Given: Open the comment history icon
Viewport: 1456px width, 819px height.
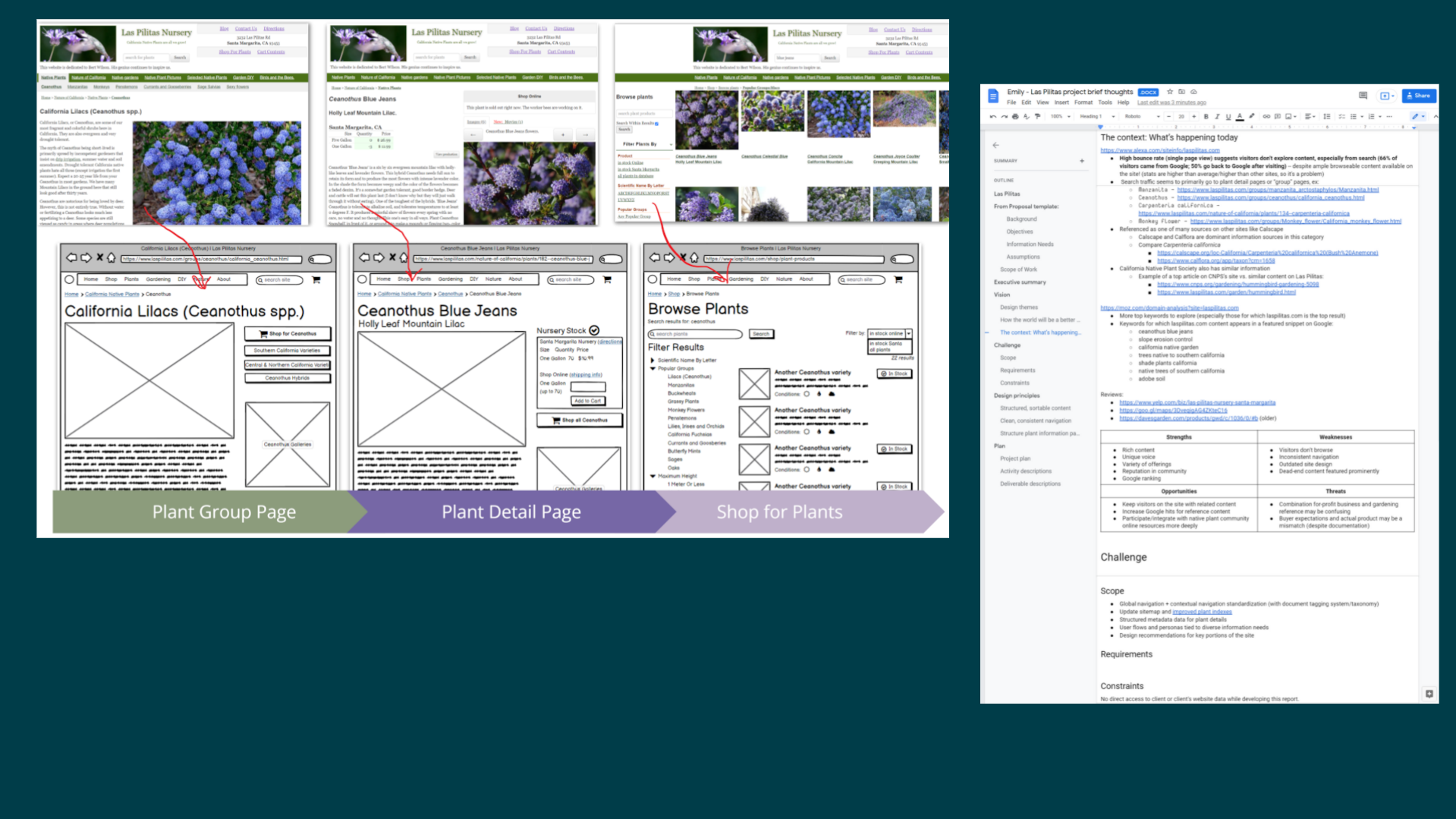Looking at the screenshot, I should point(1363,96).
